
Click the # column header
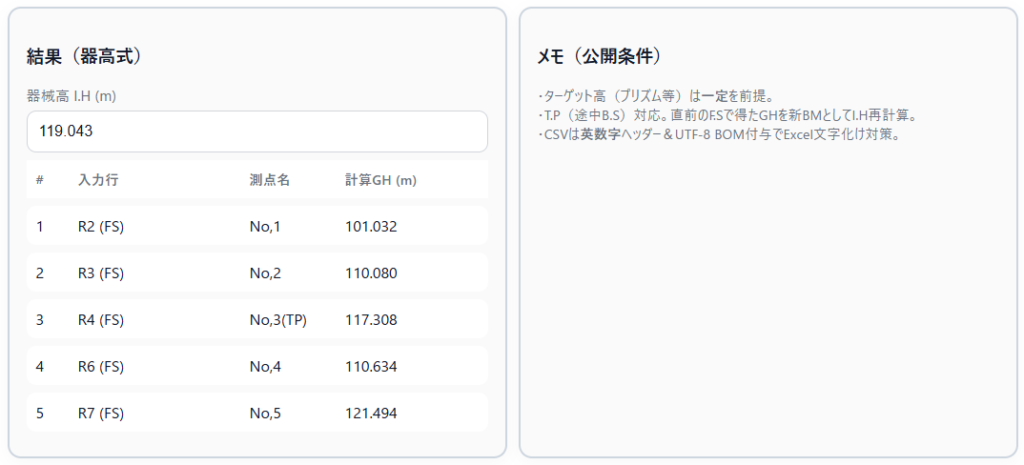coord(40,180)
